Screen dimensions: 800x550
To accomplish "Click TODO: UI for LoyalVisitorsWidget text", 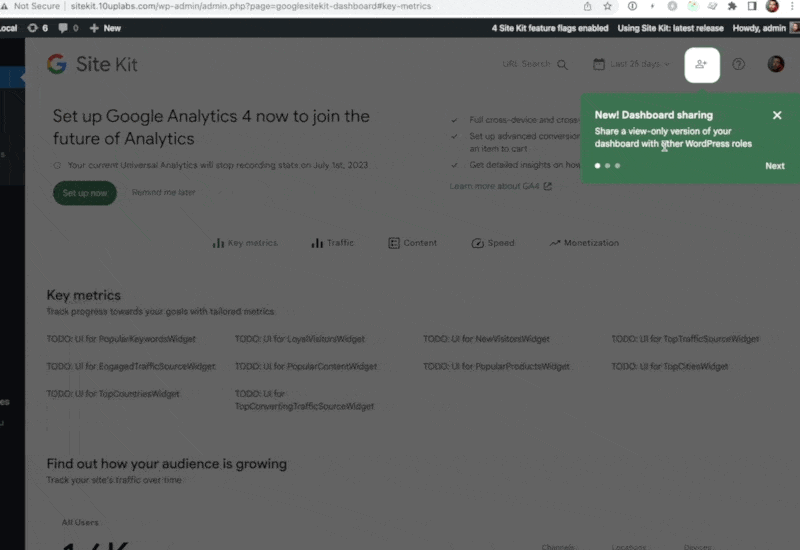I will coord(299,339).
